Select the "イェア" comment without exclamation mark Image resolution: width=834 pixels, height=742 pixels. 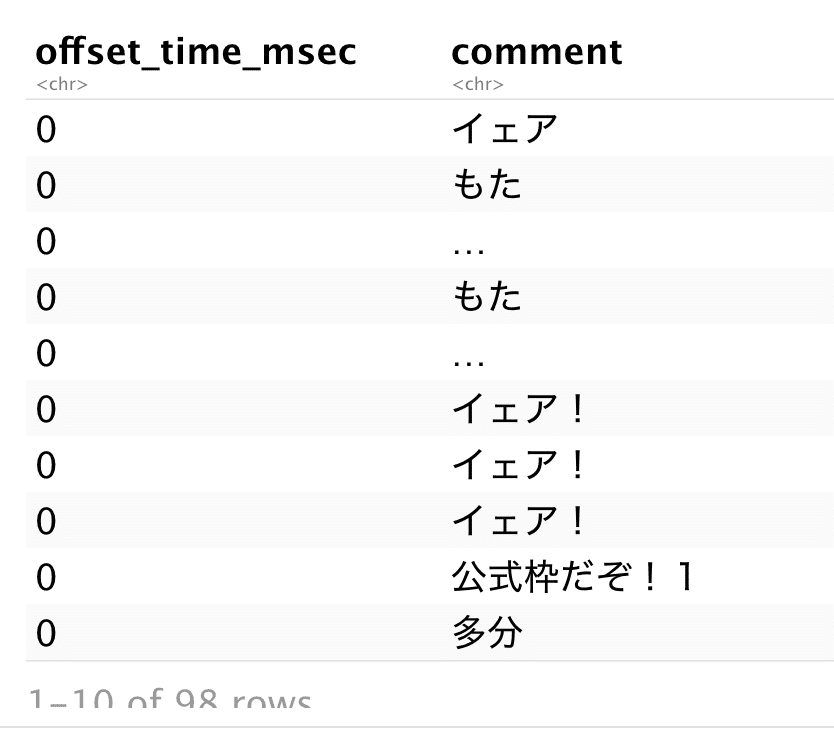tap(504, 130)
